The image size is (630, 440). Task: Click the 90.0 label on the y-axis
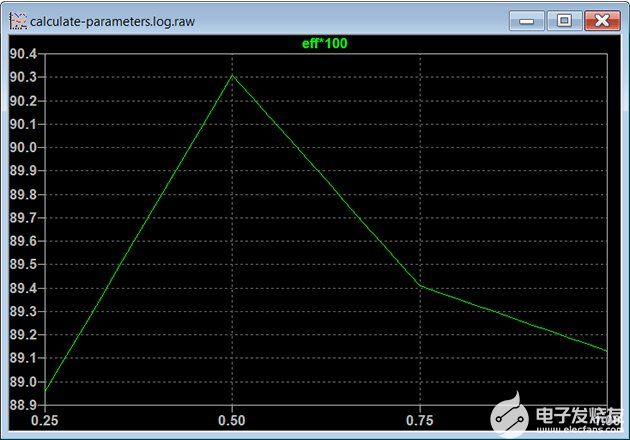pyautogui.click(x=23, y=147)
